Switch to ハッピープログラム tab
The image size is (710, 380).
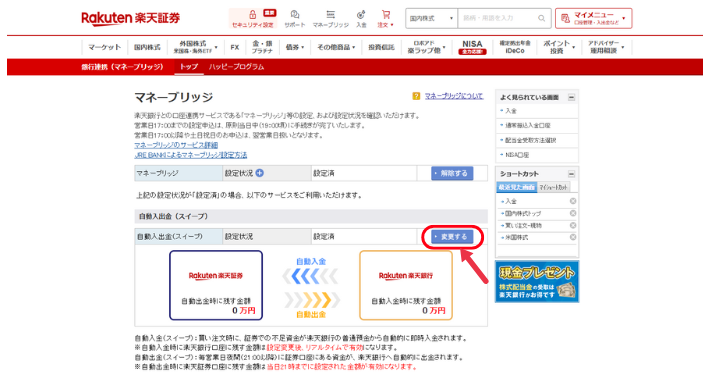point(236,67)
